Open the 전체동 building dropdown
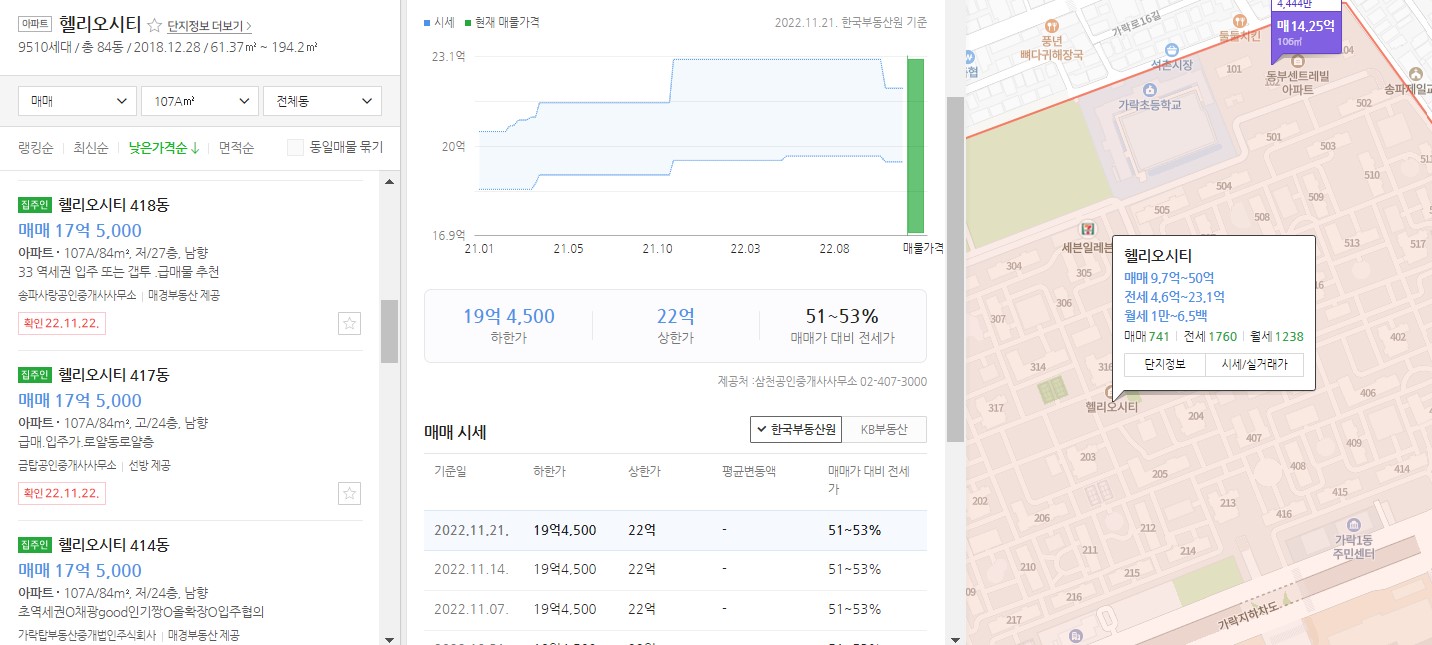Image resolution: width=1432 pixels, height=645 pixels. pos(322,101)
